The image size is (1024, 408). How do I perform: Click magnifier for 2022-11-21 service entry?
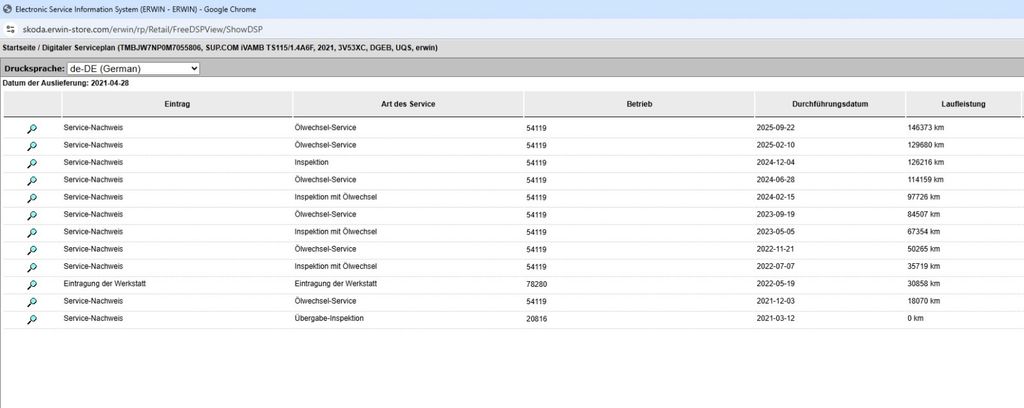(32, 250)
